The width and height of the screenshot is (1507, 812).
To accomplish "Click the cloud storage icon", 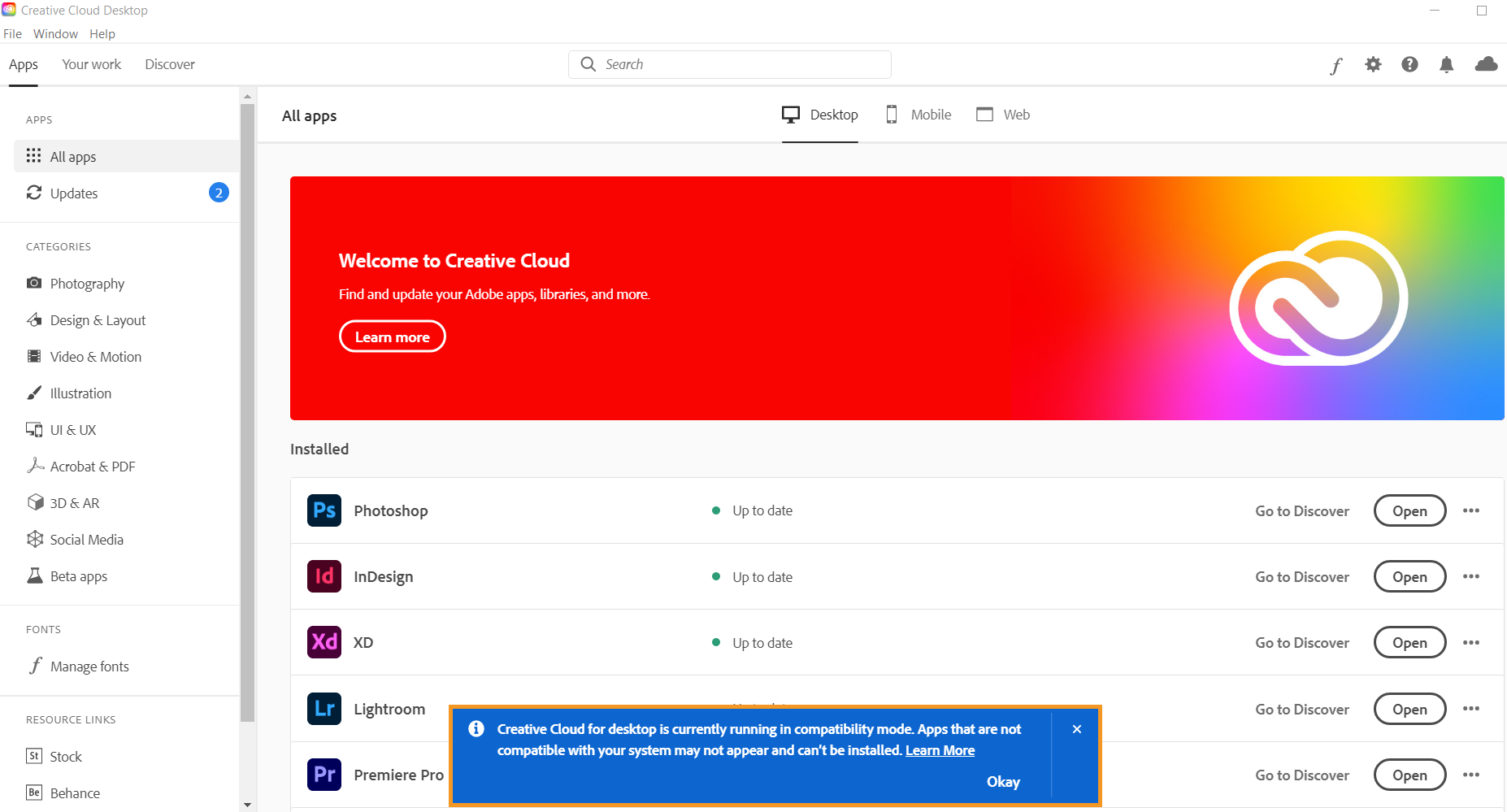I will [x=1485, y=64].
